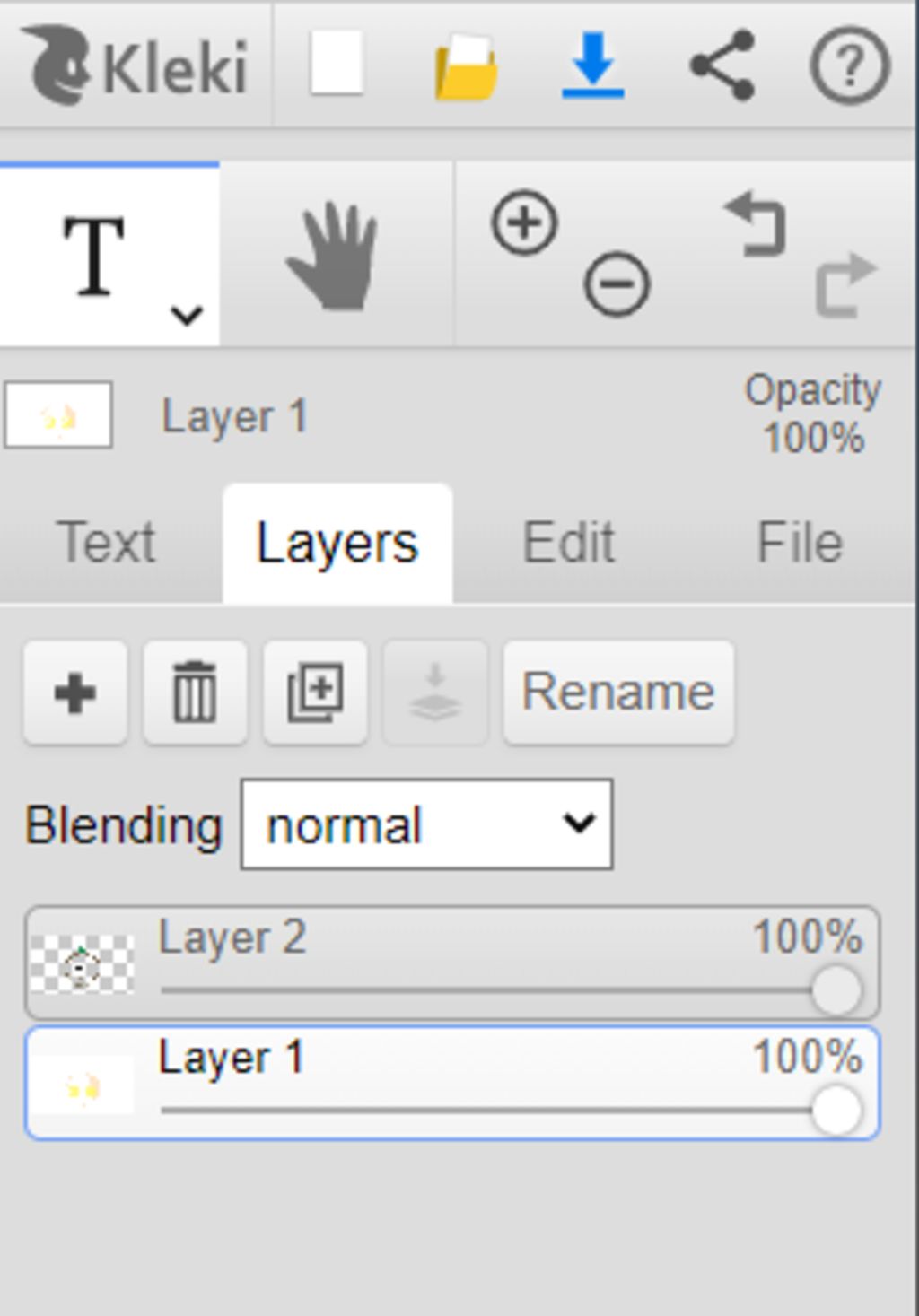This screenshot has width=919, height=1316.
Task: Click the zoom out minus icon
Action: [x=616, y=284]
